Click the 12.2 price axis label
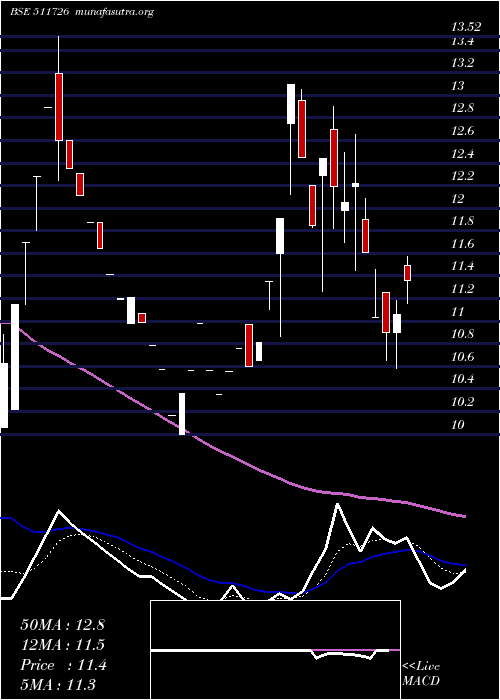The width and height of the screenshot is (500, 700). tap(462, 175)
